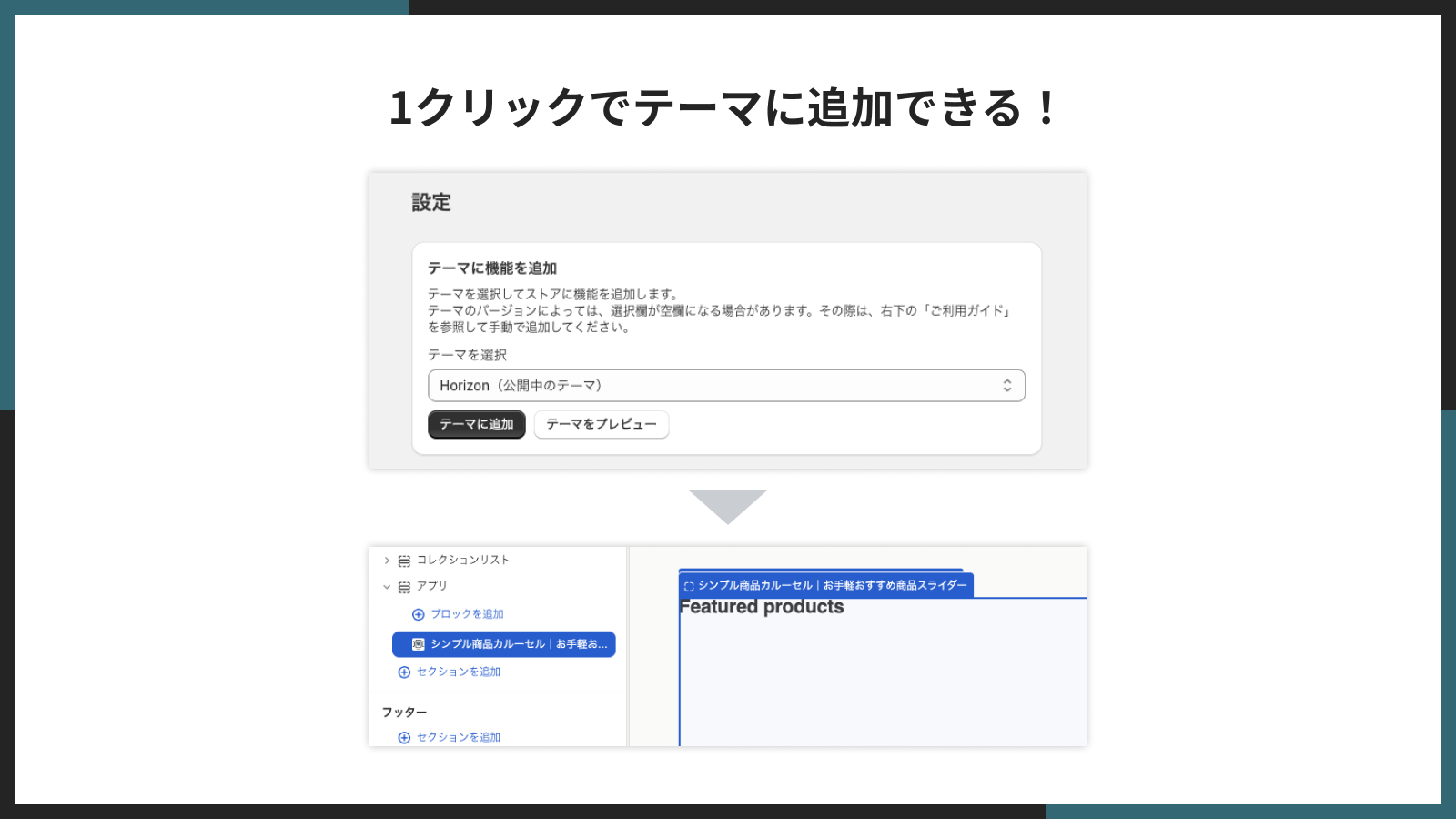This screenshot has height=819, width=1456.
Task: Click the app block icon in the selected row
Action: coord(419,644)
